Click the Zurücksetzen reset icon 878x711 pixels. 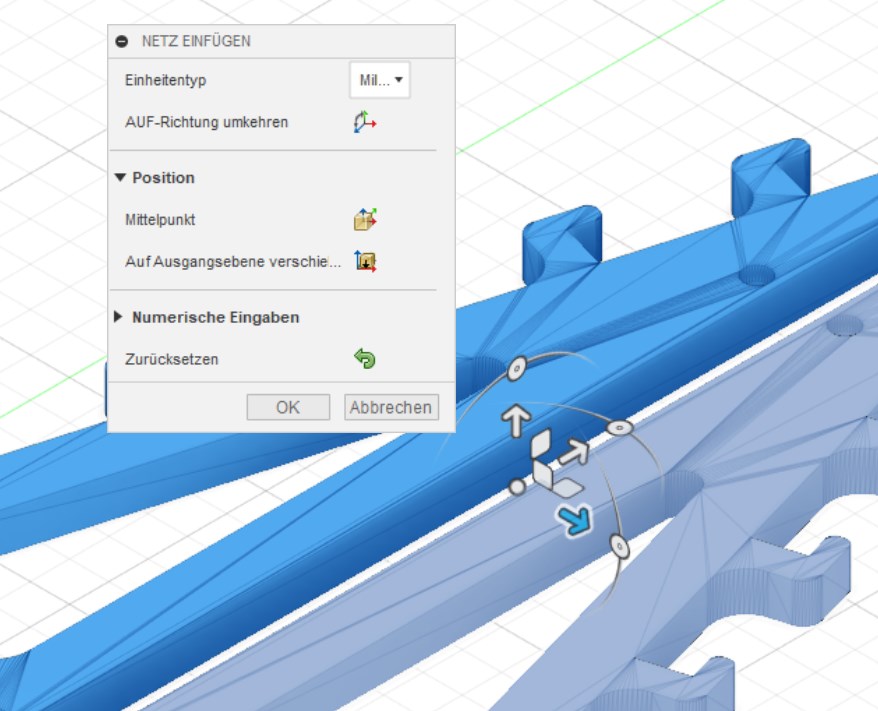point(365,359)
